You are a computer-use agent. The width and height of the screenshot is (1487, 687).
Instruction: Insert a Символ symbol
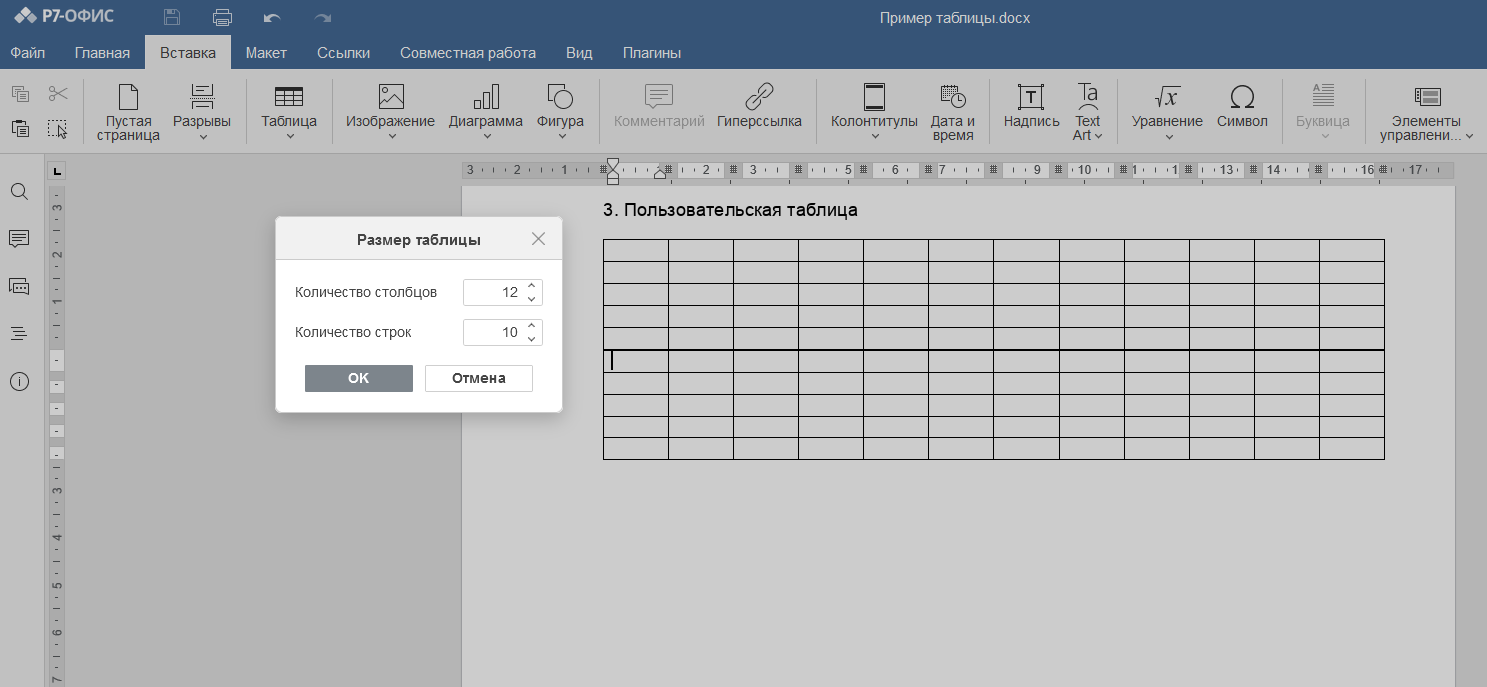1242,106
